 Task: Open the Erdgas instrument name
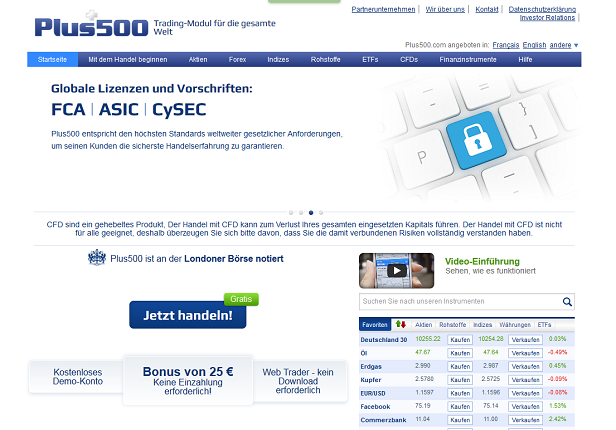tap(371, 366)
